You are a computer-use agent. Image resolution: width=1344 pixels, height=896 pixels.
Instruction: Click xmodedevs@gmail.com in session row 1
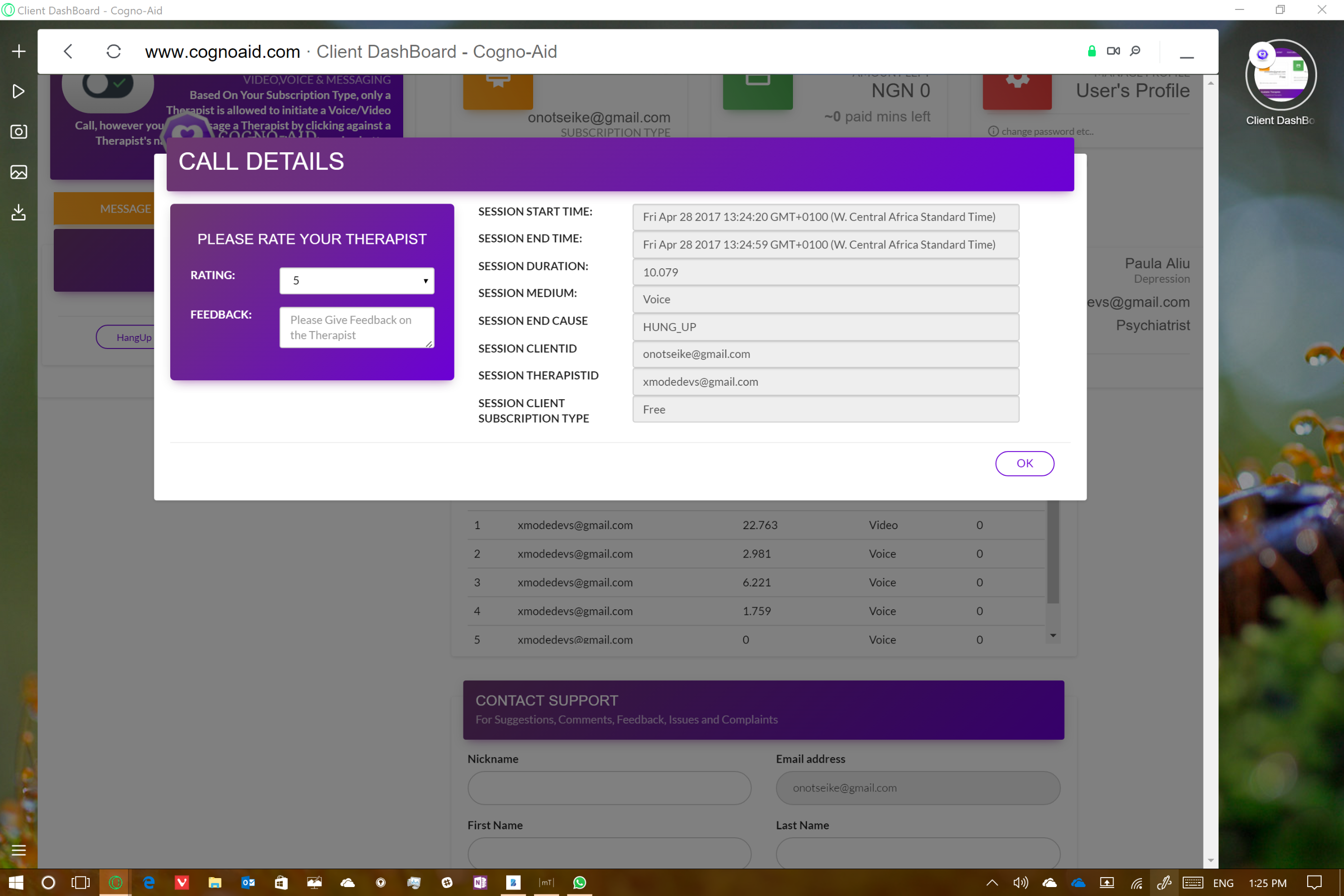(575, 525)
